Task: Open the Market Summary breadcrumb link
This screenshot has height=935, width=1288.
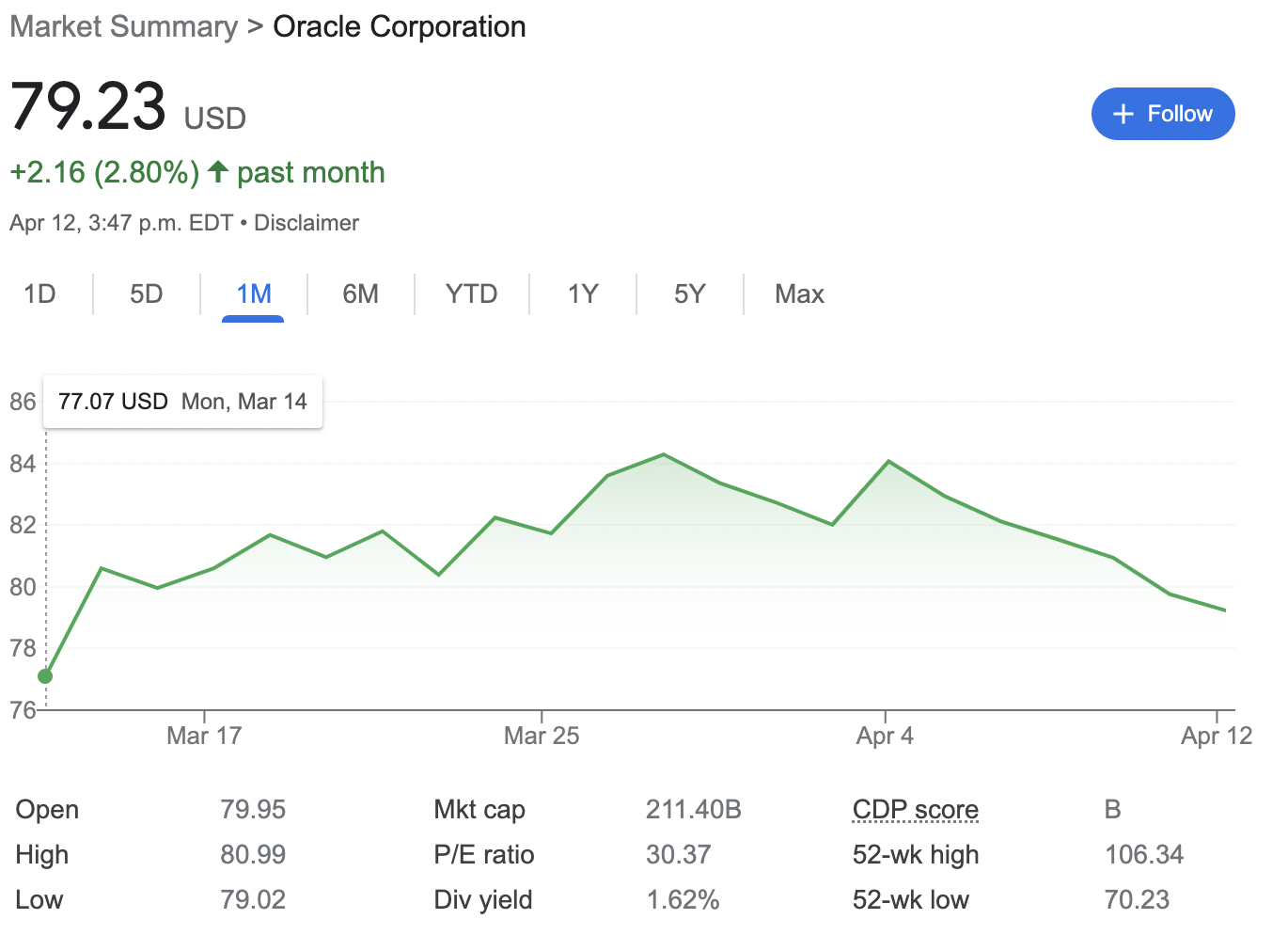Action: point(124,26)
